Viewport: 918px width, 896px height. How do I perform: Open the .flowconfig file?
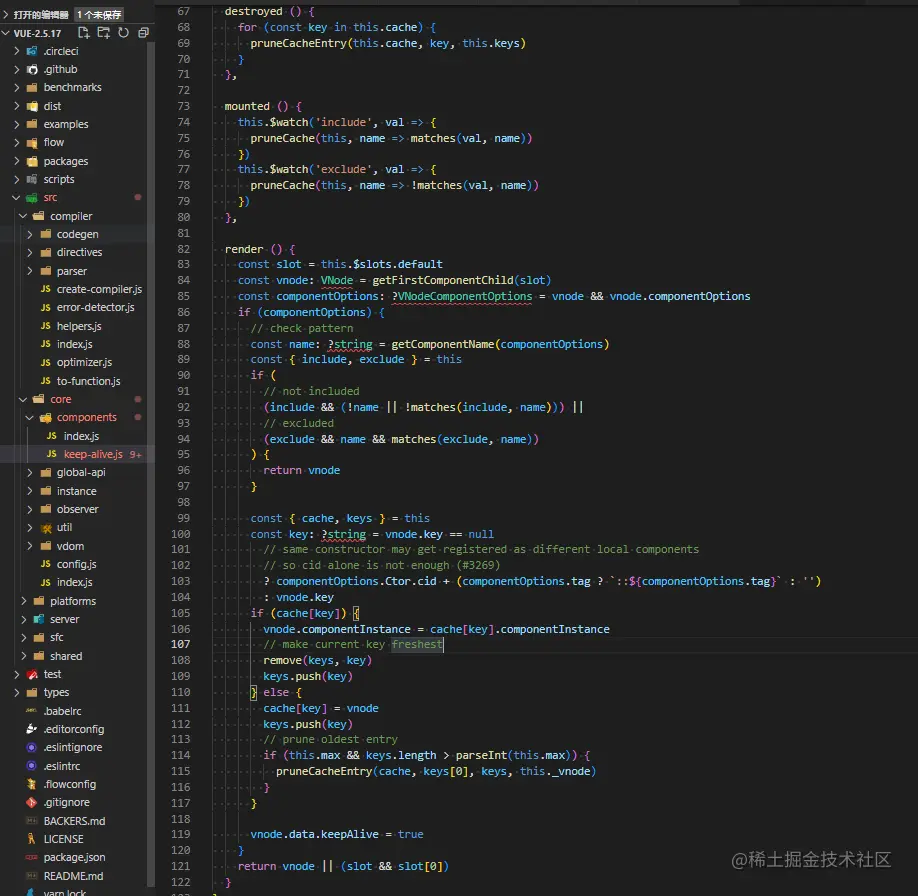click(x=69, y=785)
